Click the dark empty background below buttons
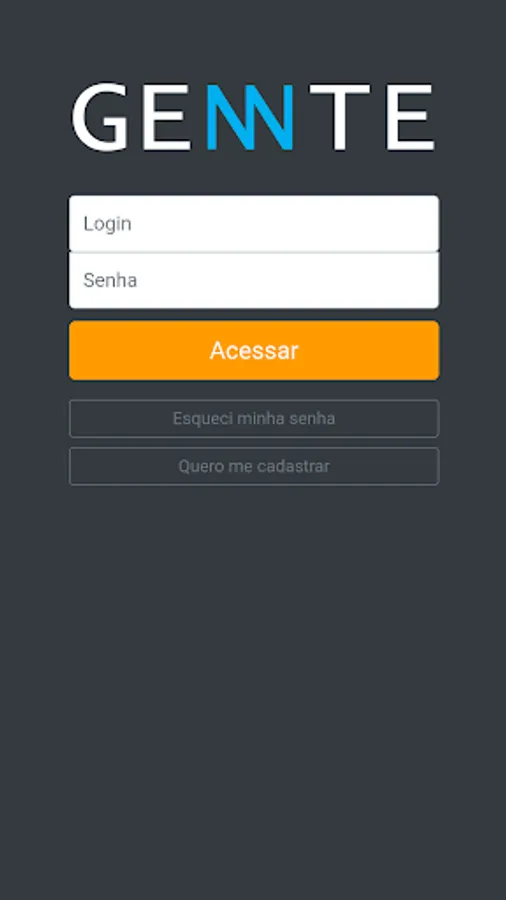506x900 pixels. [x=253, y=689]
